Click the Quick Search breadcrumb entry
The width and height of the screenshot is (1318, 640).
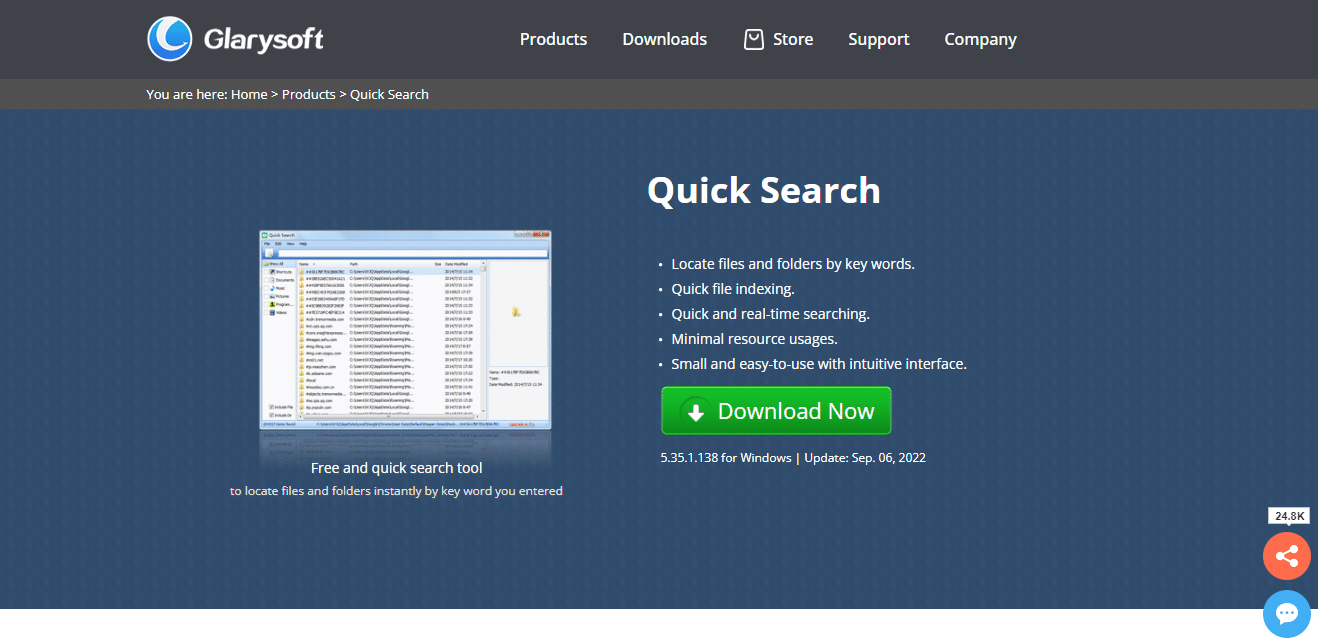coord(389,94)
